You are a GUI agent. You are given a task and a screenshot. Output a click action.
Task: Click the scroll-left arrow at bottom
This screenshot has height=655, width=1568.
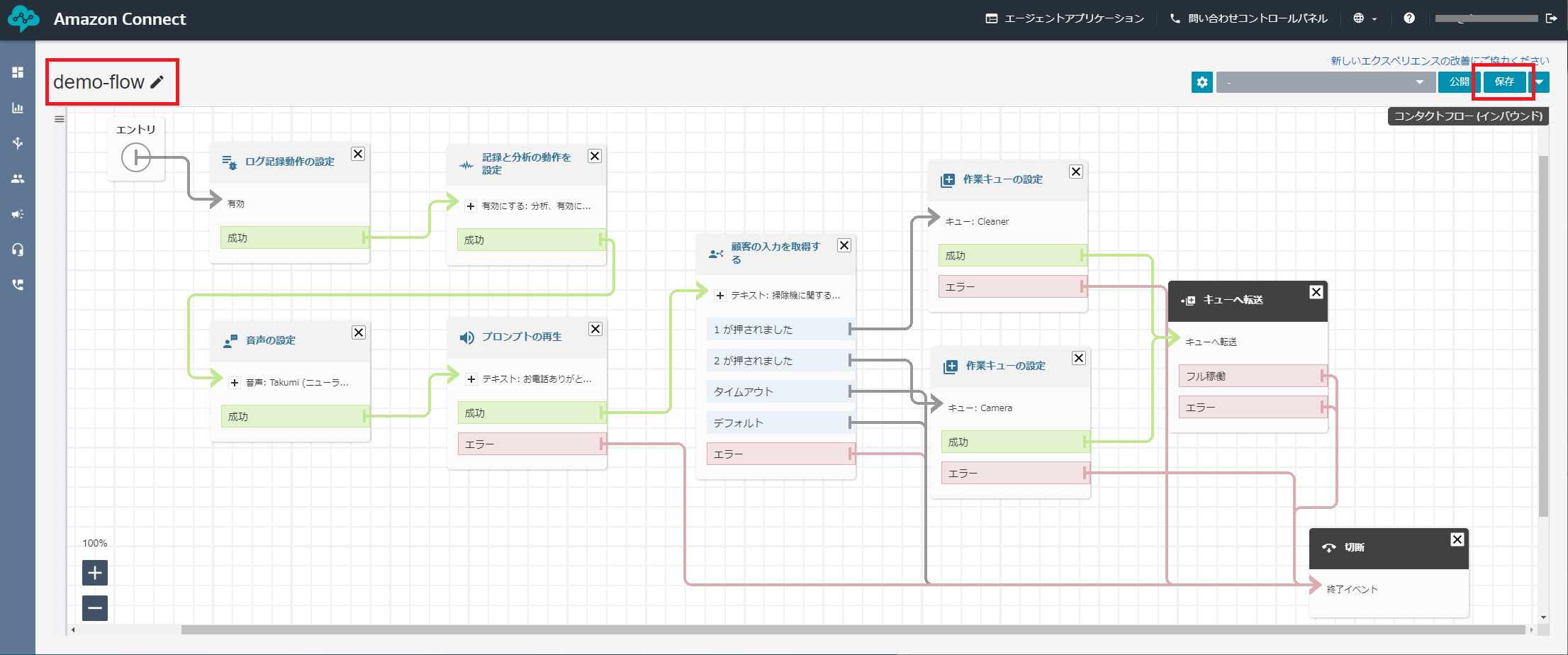pyautogui.click(x=73, y=629)
